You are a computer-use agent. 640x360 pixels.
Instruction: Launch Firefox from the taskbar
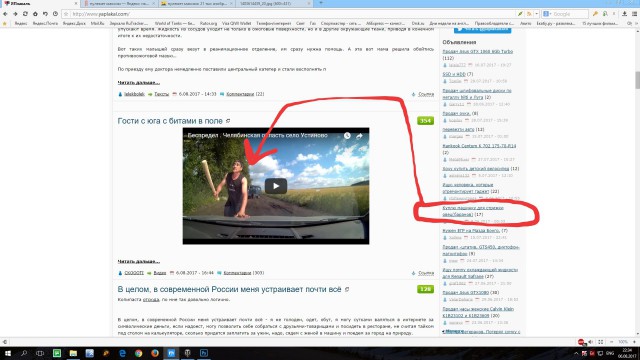[x=155, y=353]
